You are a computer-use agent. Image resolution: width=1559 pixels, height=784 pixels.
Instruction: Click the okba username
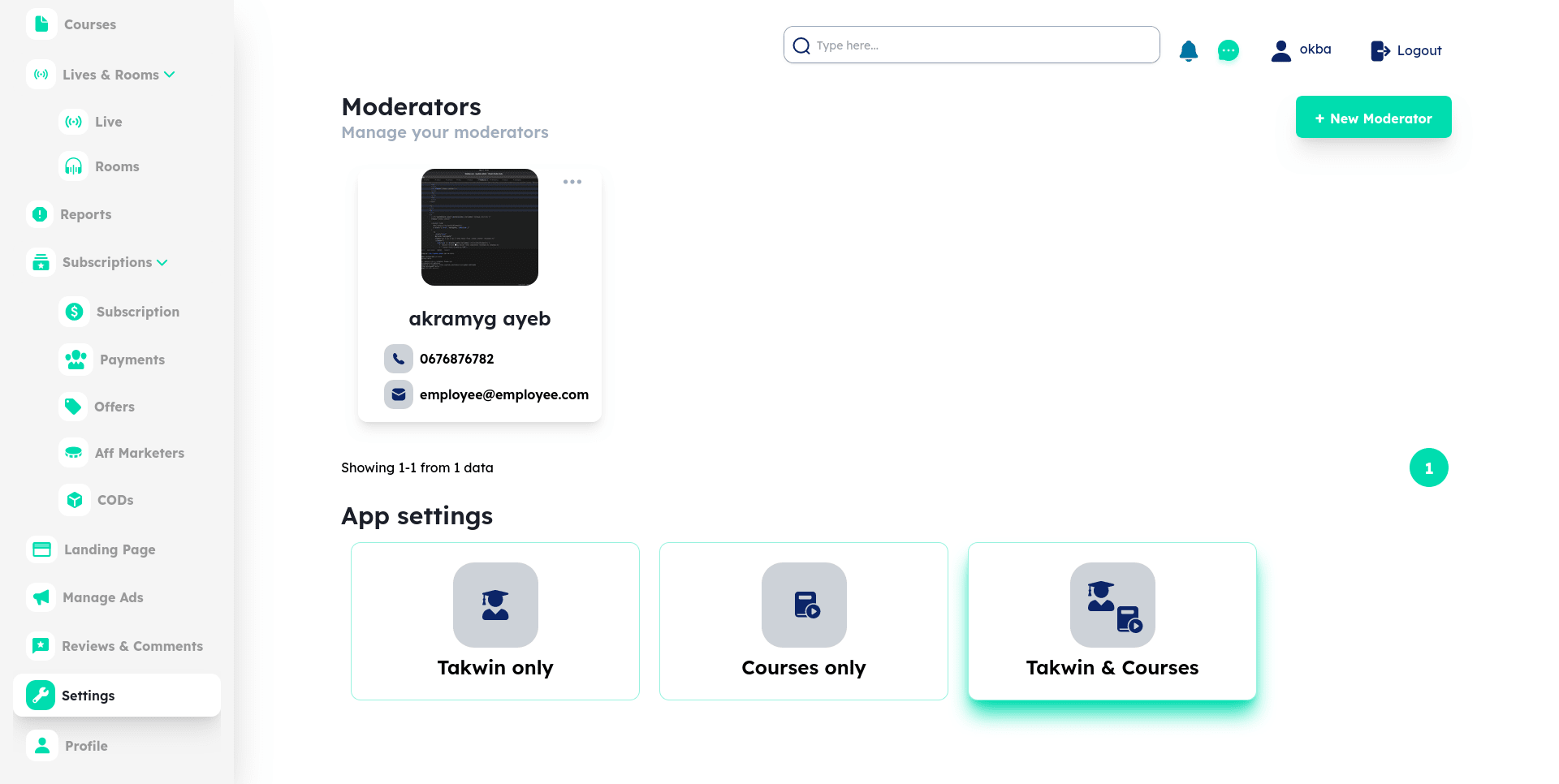pyautogui.click(x=1315, y=50)
